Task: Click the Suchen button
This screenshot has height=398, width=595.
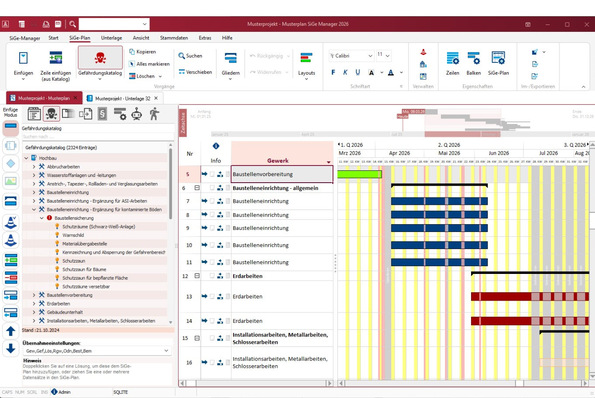Action: (190, 56)
